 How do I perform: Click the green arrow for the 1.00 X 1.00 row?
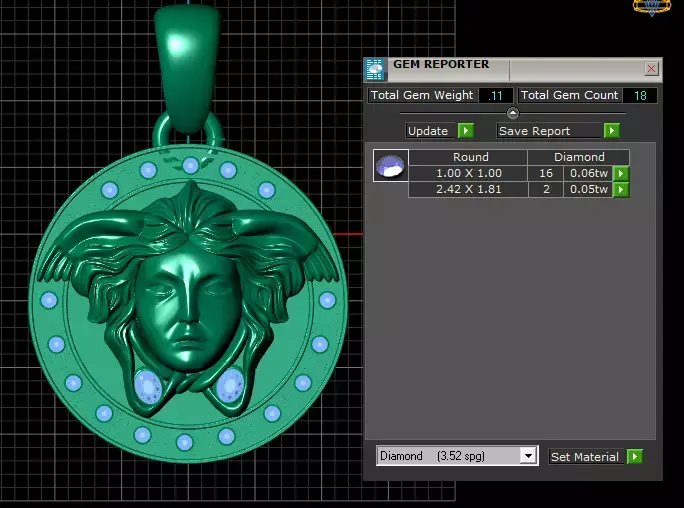[621, 173]
